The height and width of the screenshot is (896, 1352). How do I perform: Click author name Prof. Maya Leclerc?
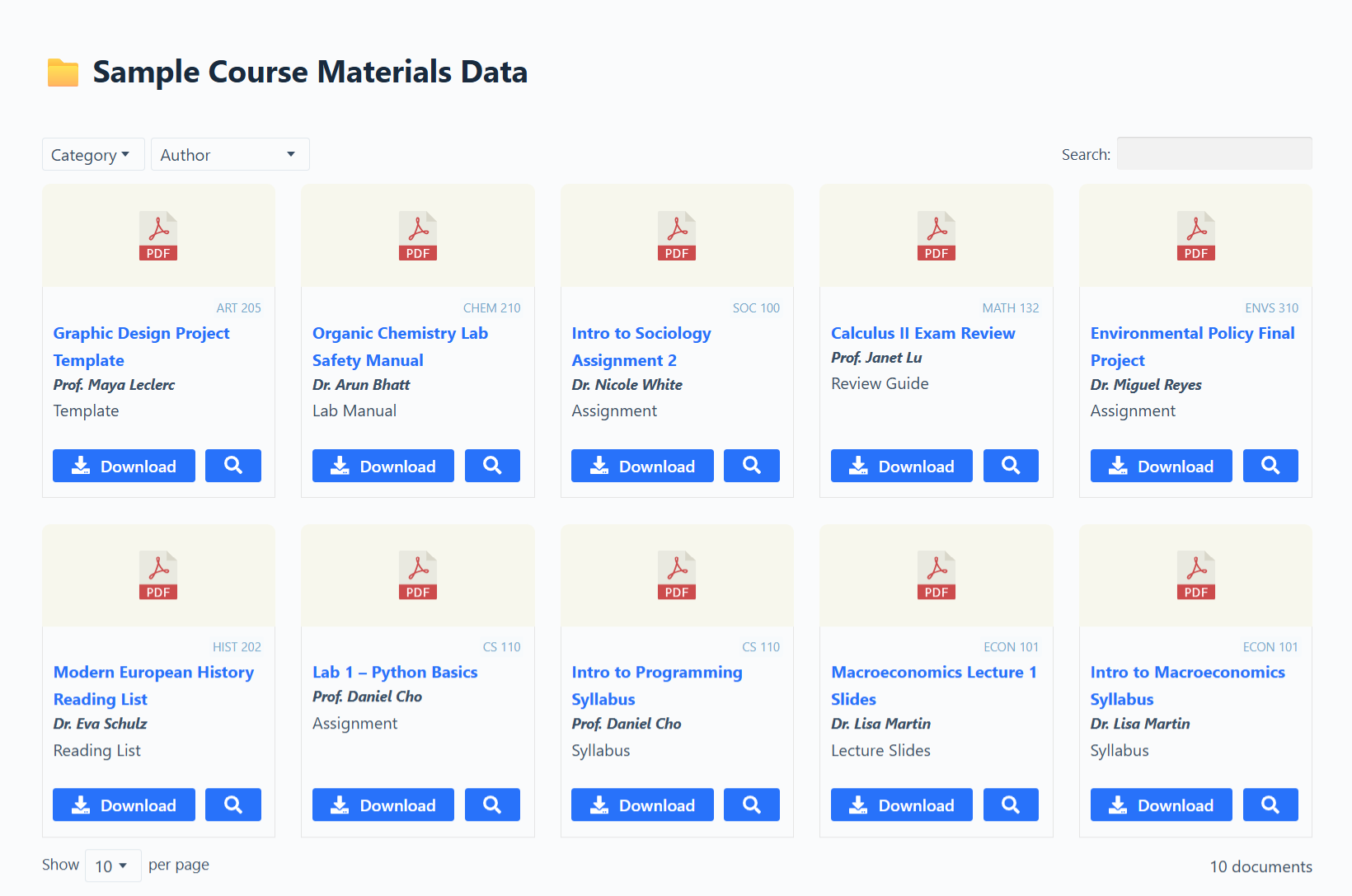pos(115,385)
